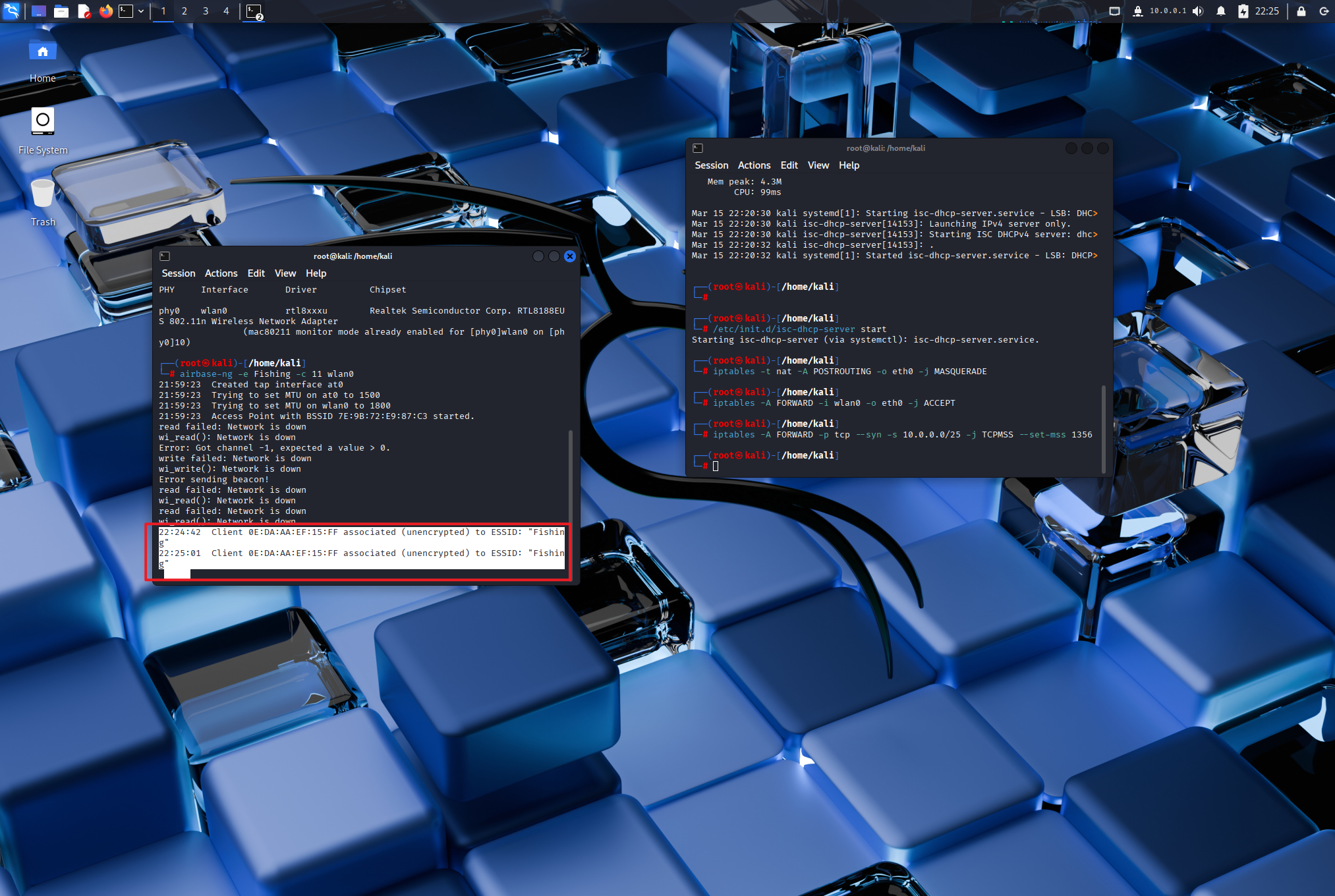This screenshot has height=896, width=1335.
Task: Open Session menu in iptables terminal
Action: coord(712,165)
